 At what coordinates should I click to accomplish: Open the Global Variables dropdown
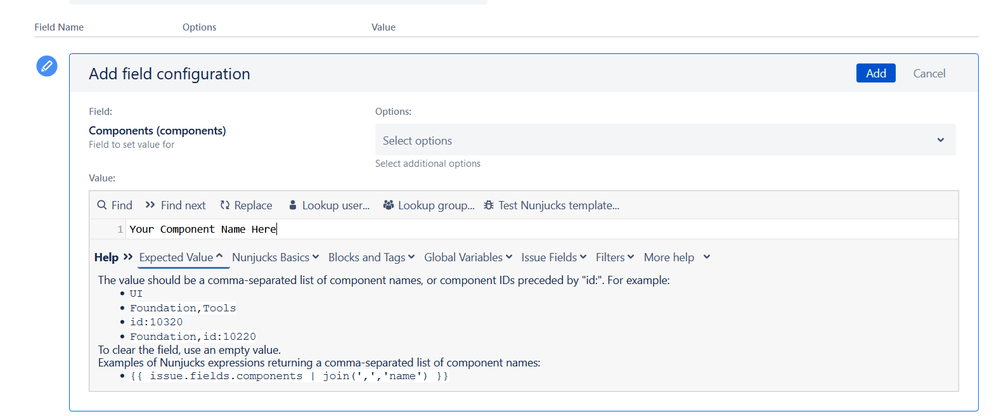coord(468,257)
